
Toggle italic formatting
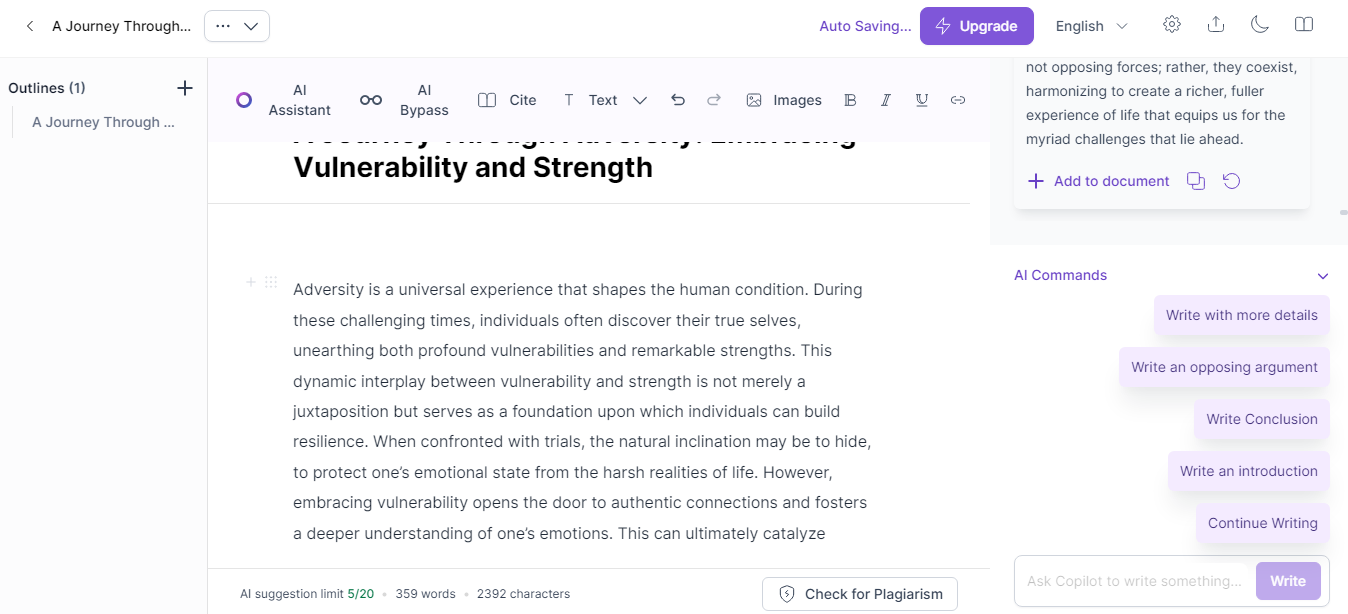click(x=886, y=100)
